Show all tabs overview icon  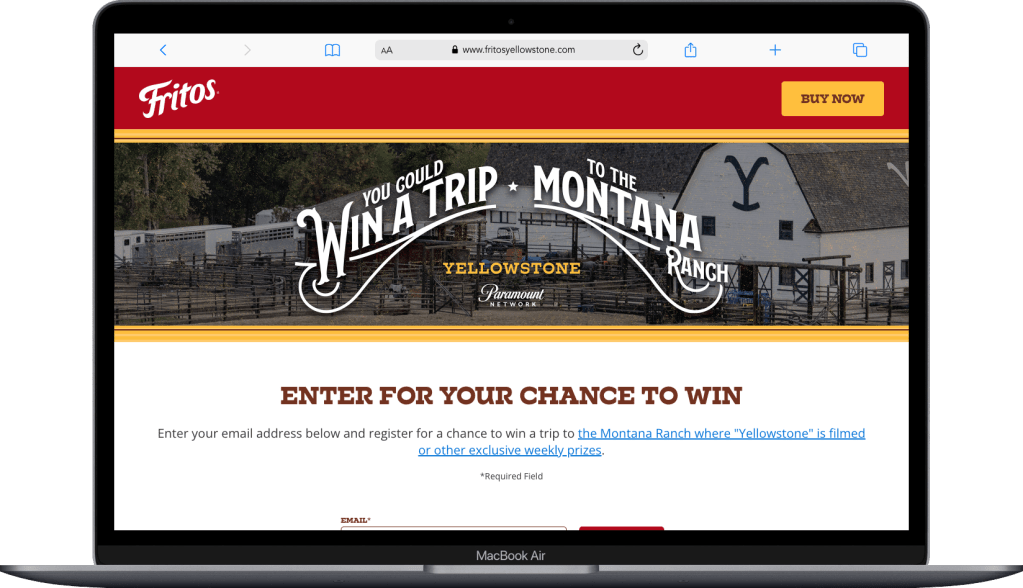[860, 50]
